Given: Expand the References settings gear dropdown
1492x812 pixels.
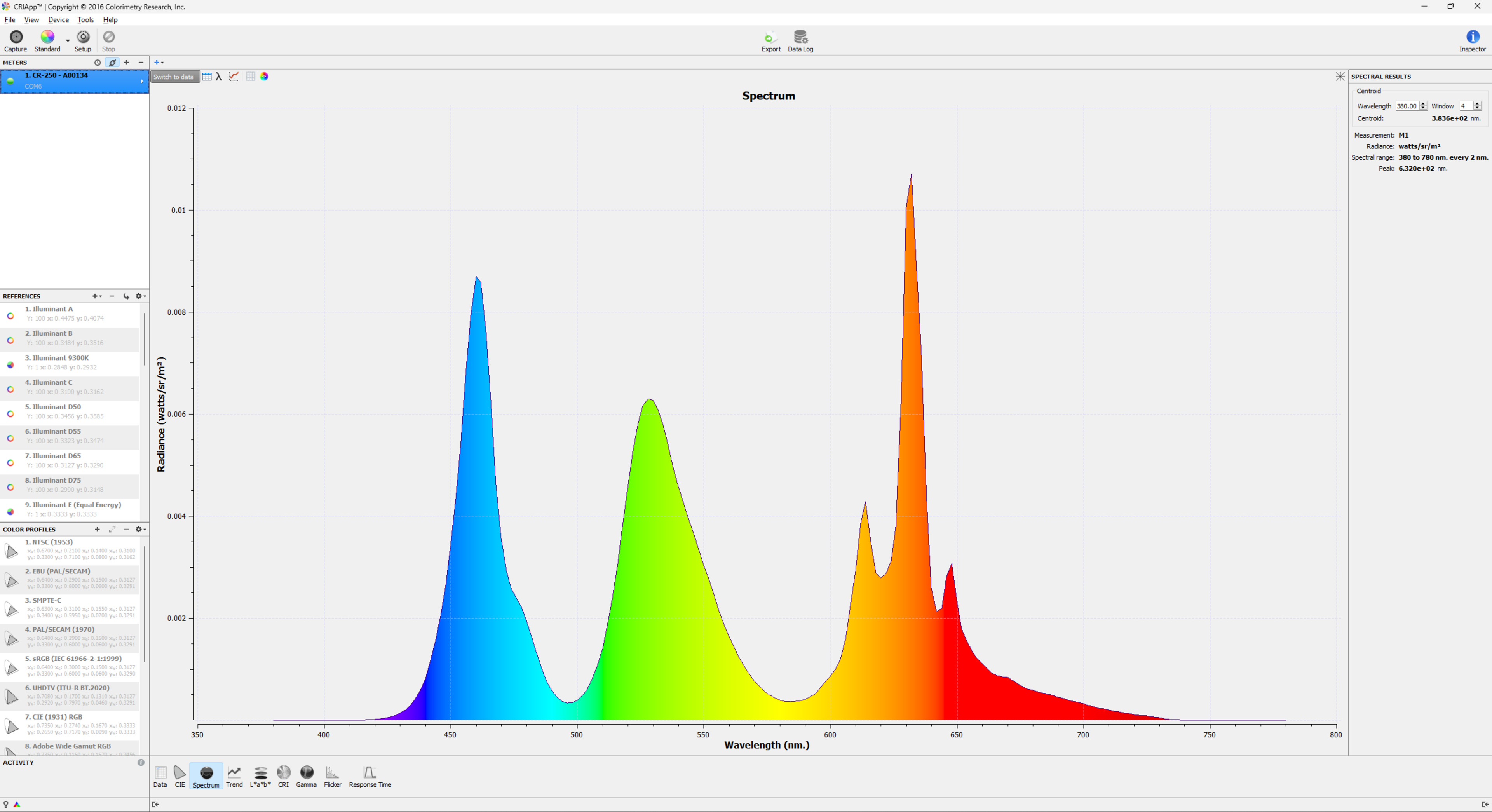Looking at the screenshot, I should point(140,296).
